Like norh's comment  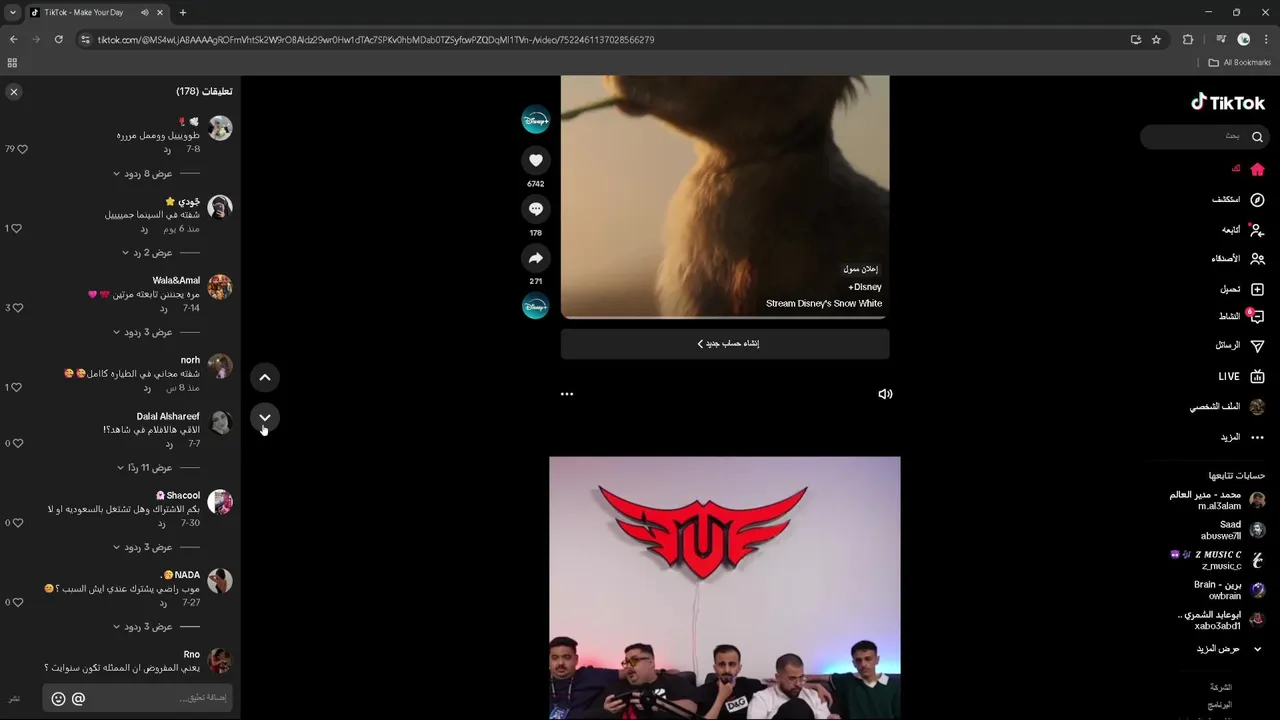[17, 387]
